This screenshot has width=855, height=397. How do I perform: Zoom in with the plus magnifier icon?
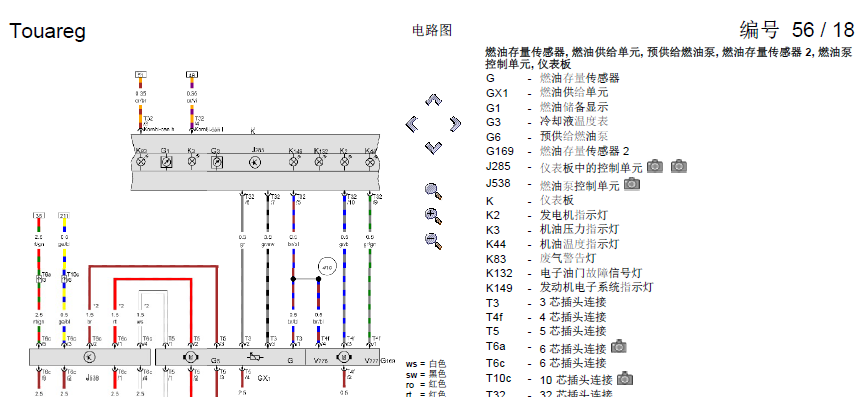(x=433, y=216)
